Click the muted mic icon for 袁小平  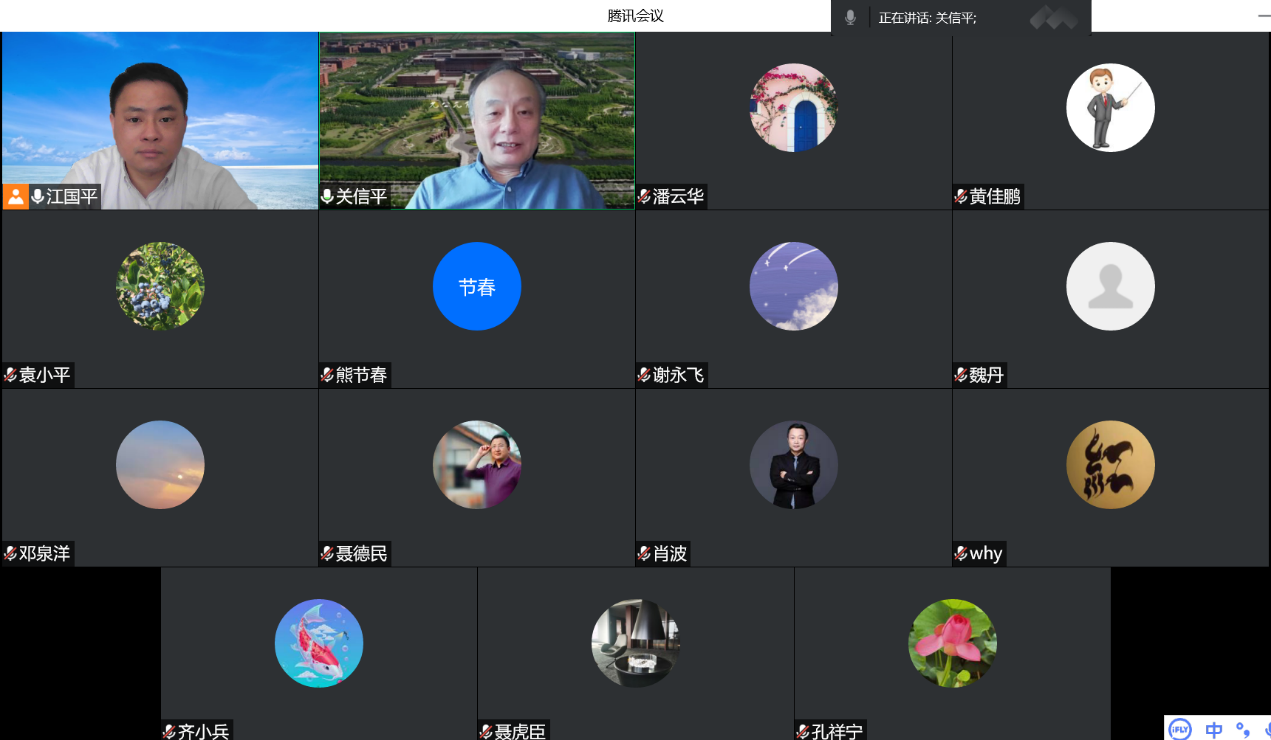[10, 375]
